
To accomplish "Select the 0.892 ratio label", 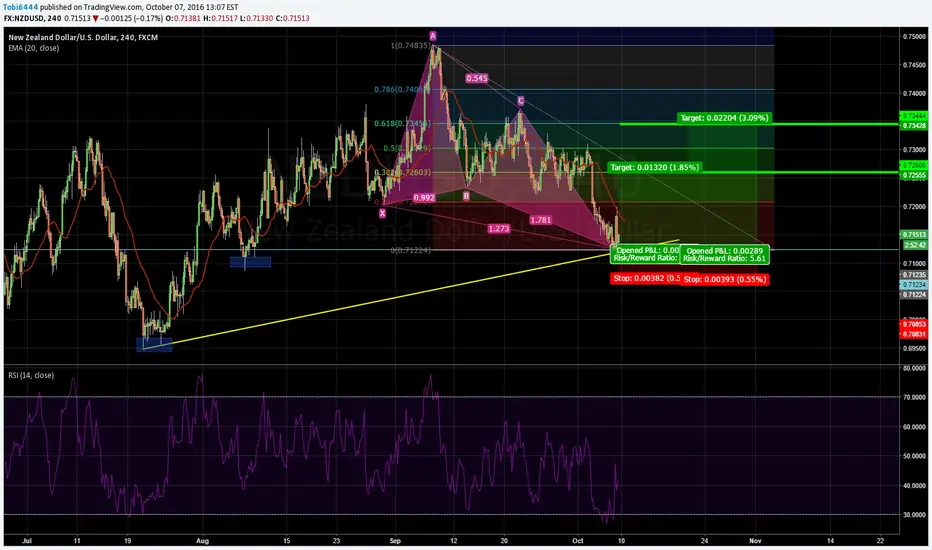I will [x=424, y=197].
